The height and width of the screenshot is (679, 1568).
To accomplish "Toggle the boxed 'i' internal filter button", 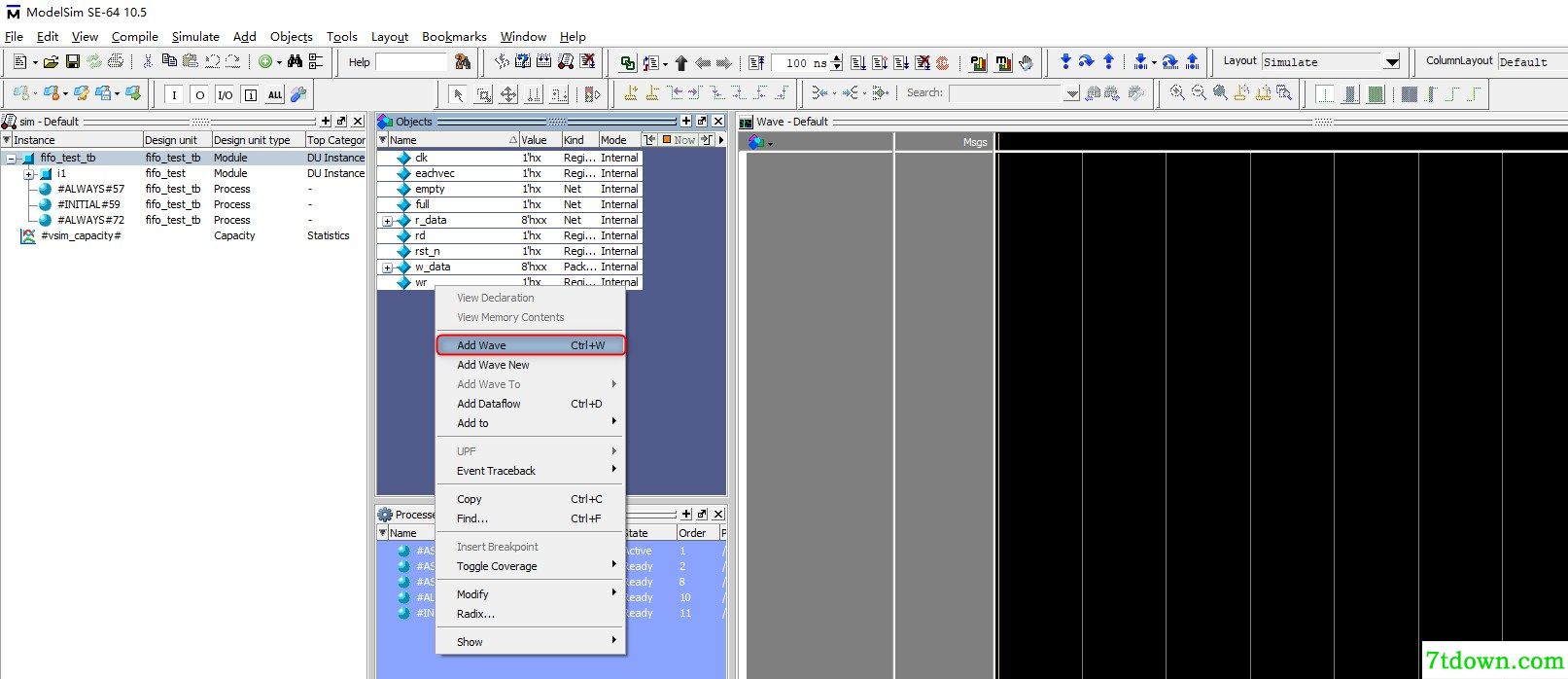I will [x=250, y=94].
